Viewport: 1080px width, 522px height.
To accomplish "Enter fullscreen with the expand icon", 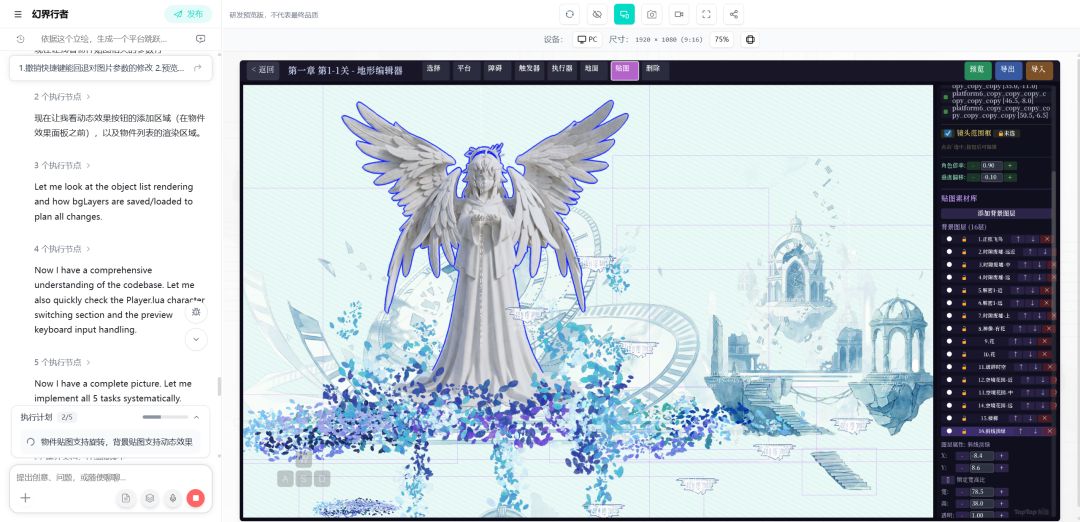I will coord(706,14).
